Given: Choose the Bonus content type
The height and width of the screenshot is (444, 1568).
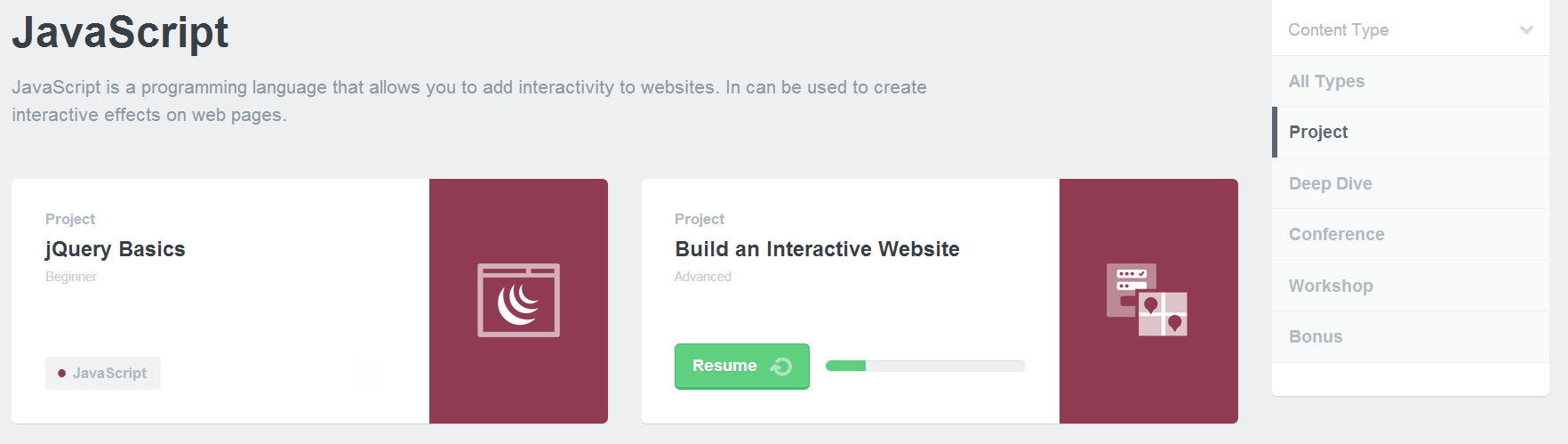Looking at the screenshot, I should click(x=1316, y=337).
